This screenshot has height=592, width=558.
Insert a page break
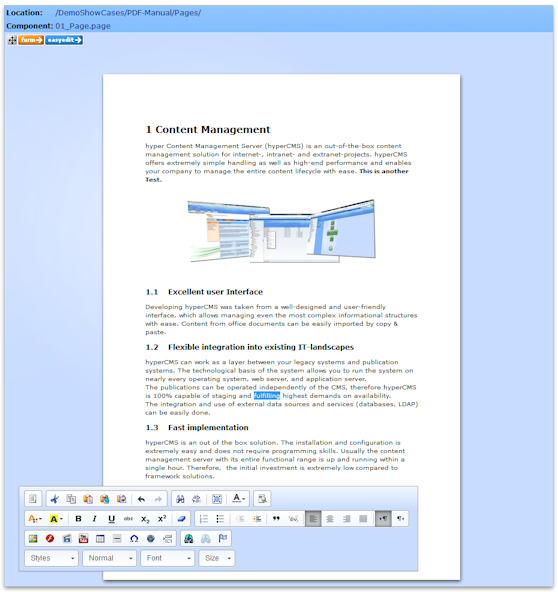tap(167, 539)
